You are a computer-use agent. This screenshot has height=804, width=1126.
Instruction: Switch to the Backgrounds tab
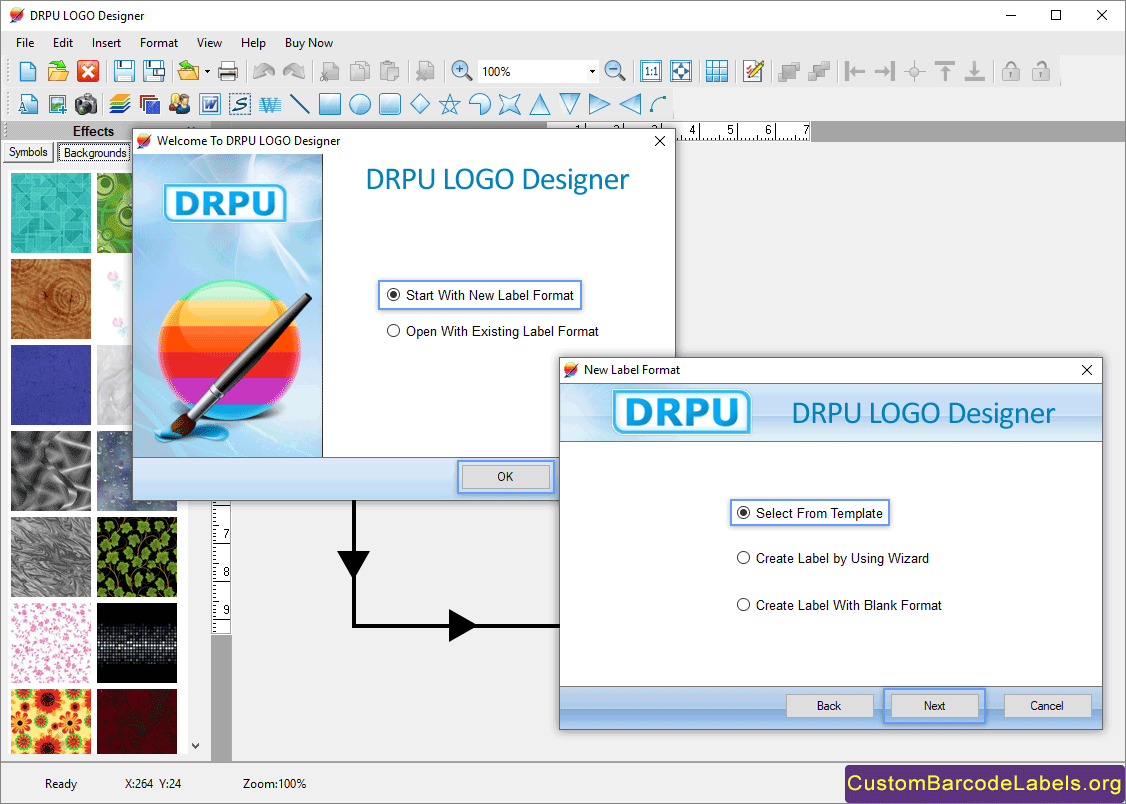pyautogui.click(x=94, y=153)
